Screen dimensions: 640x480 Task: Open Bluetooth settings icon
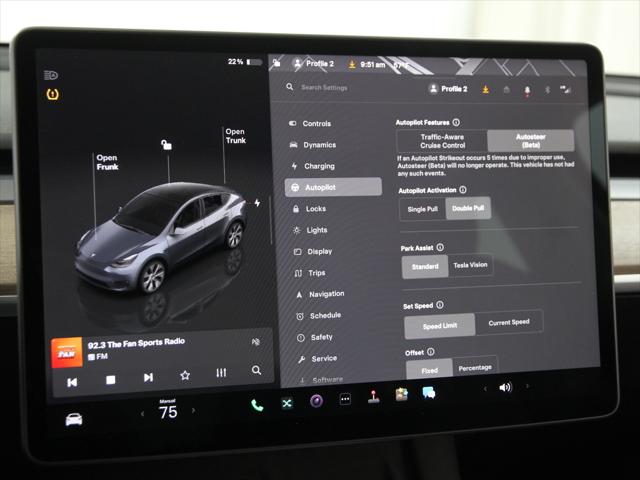point(548,90)
